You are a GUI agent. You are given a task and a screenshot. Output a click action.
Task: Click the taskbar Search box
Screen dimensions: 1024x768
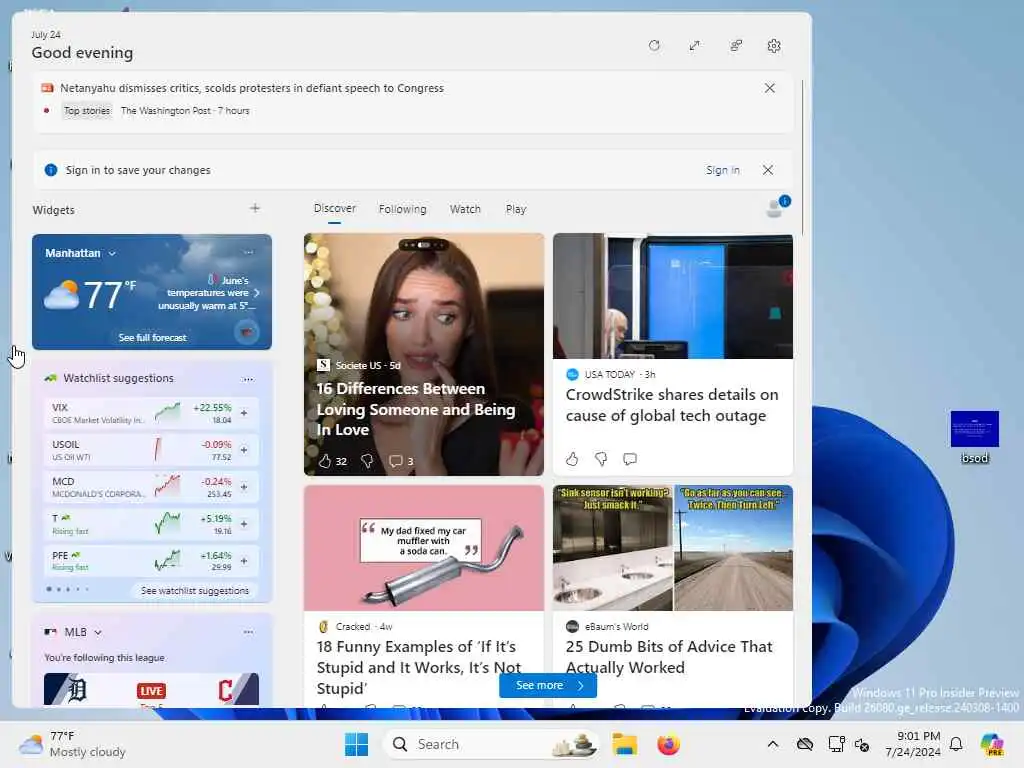pos(490,744)
